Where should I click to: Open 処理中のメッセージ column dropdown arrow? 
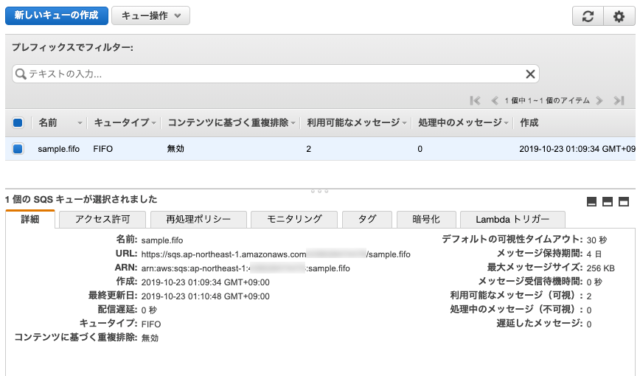pyautogui.click(x=506, y=123)
